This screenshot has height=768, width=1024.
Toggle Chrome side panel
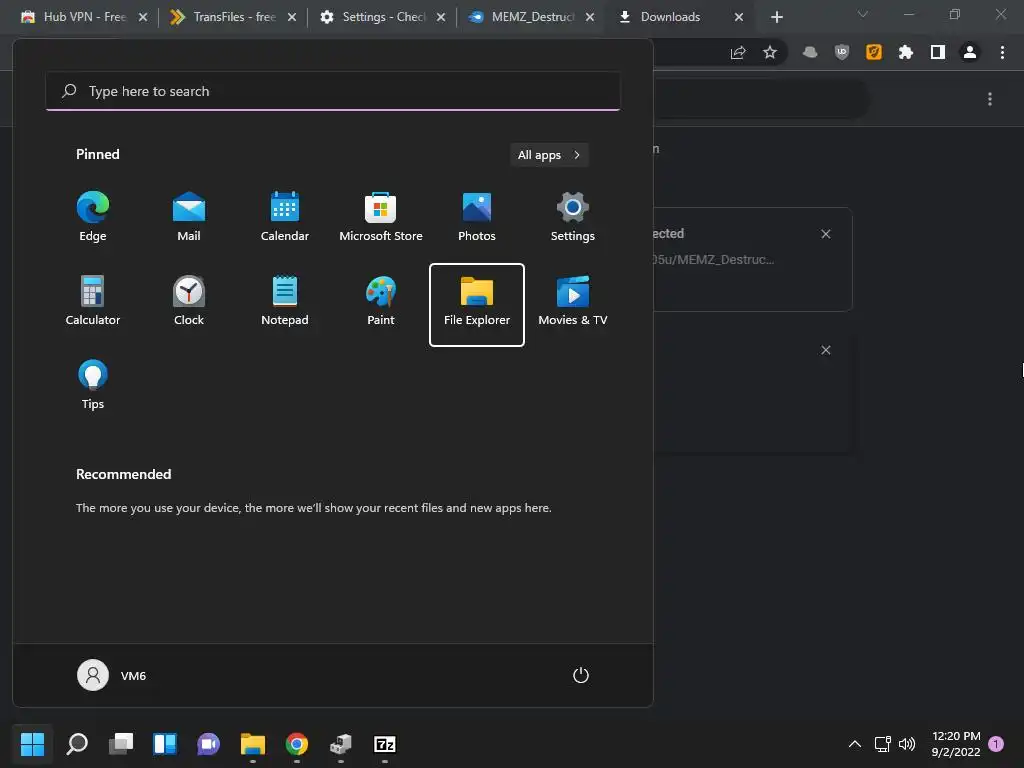tap(938, 52)
